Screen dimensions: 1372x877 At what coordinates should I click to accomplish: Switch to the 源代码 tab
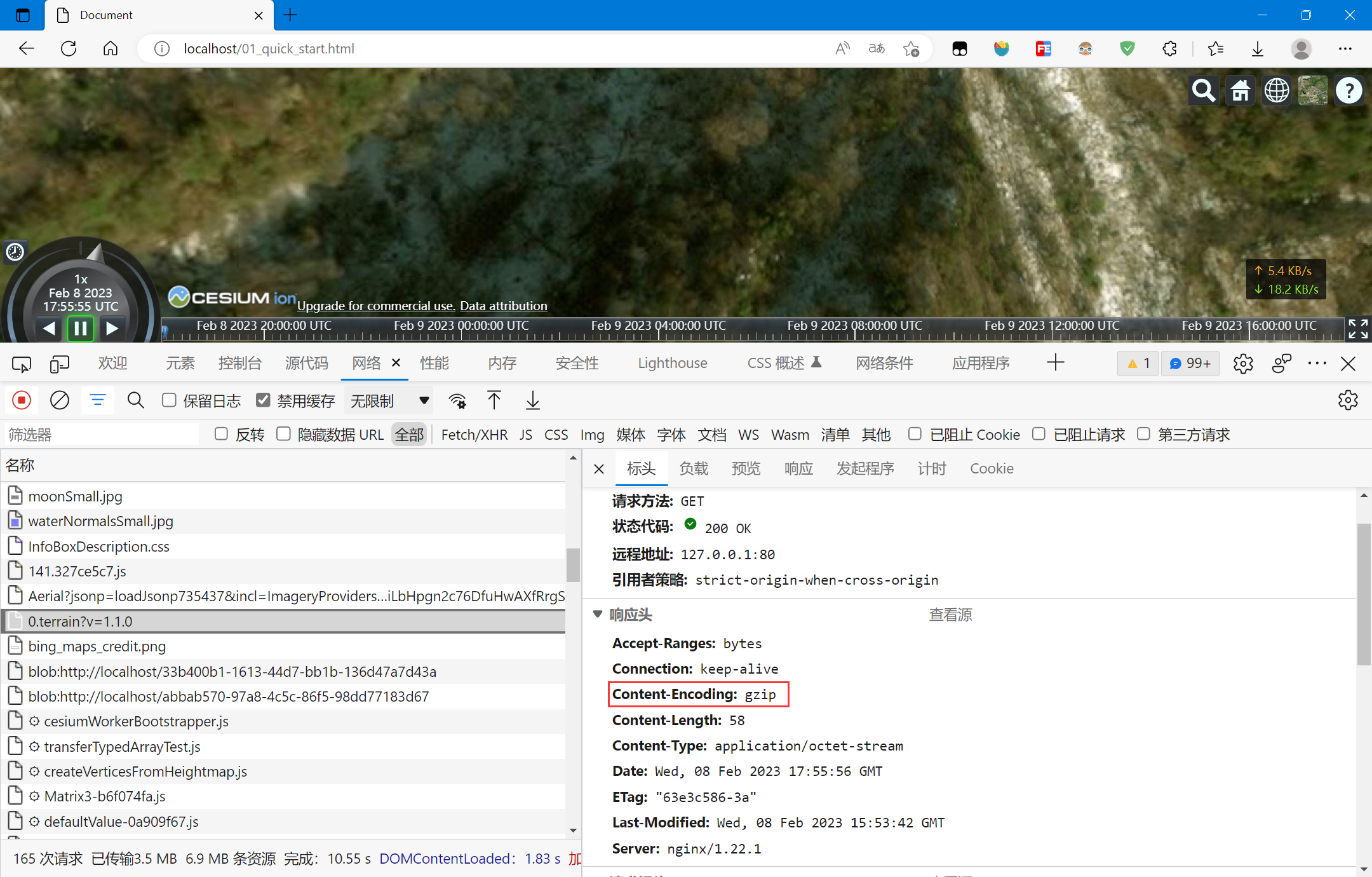(306, 363)
